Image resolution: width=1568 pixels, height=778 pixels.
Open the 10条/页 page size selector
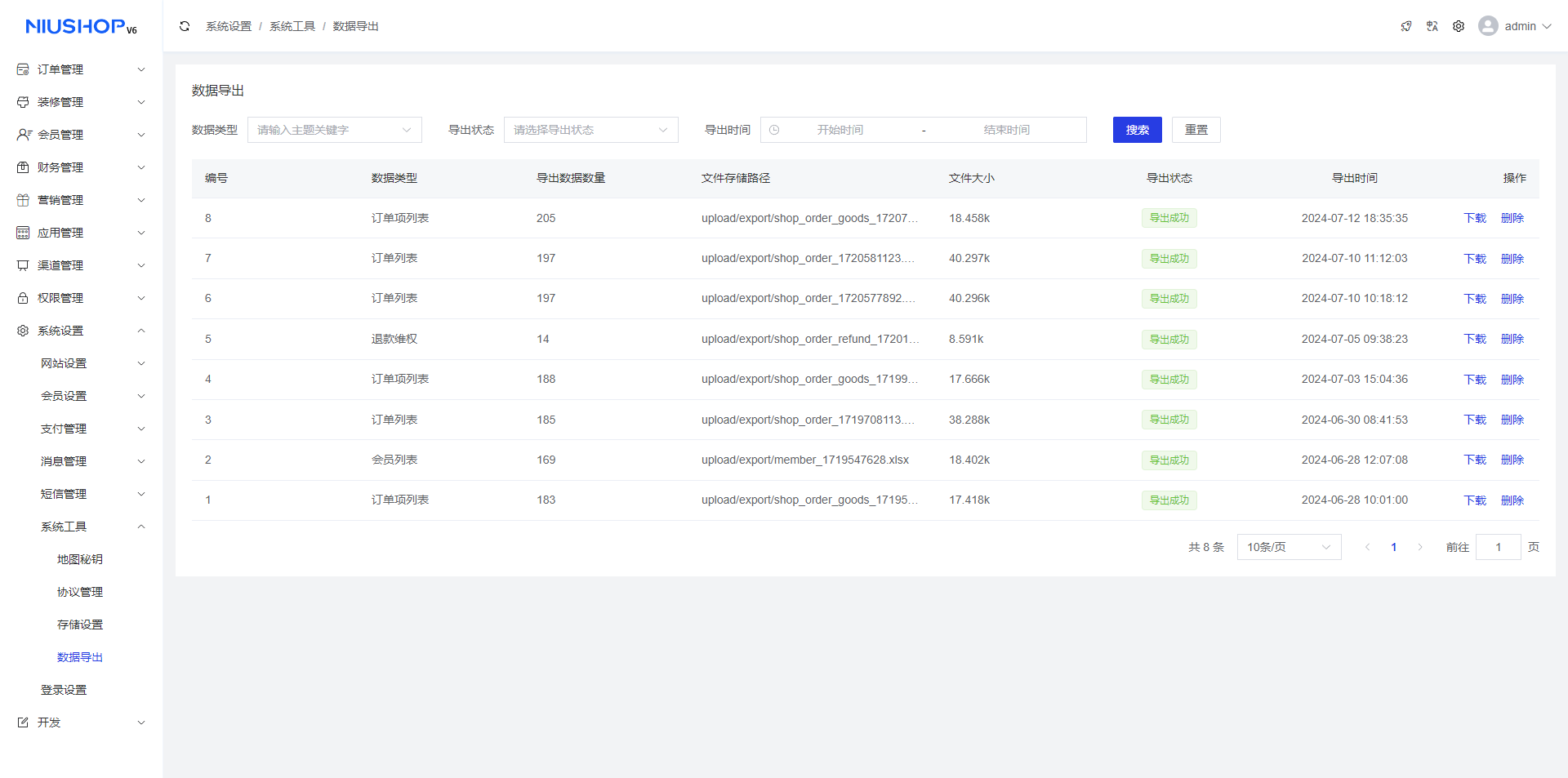tap(1288, 547)
